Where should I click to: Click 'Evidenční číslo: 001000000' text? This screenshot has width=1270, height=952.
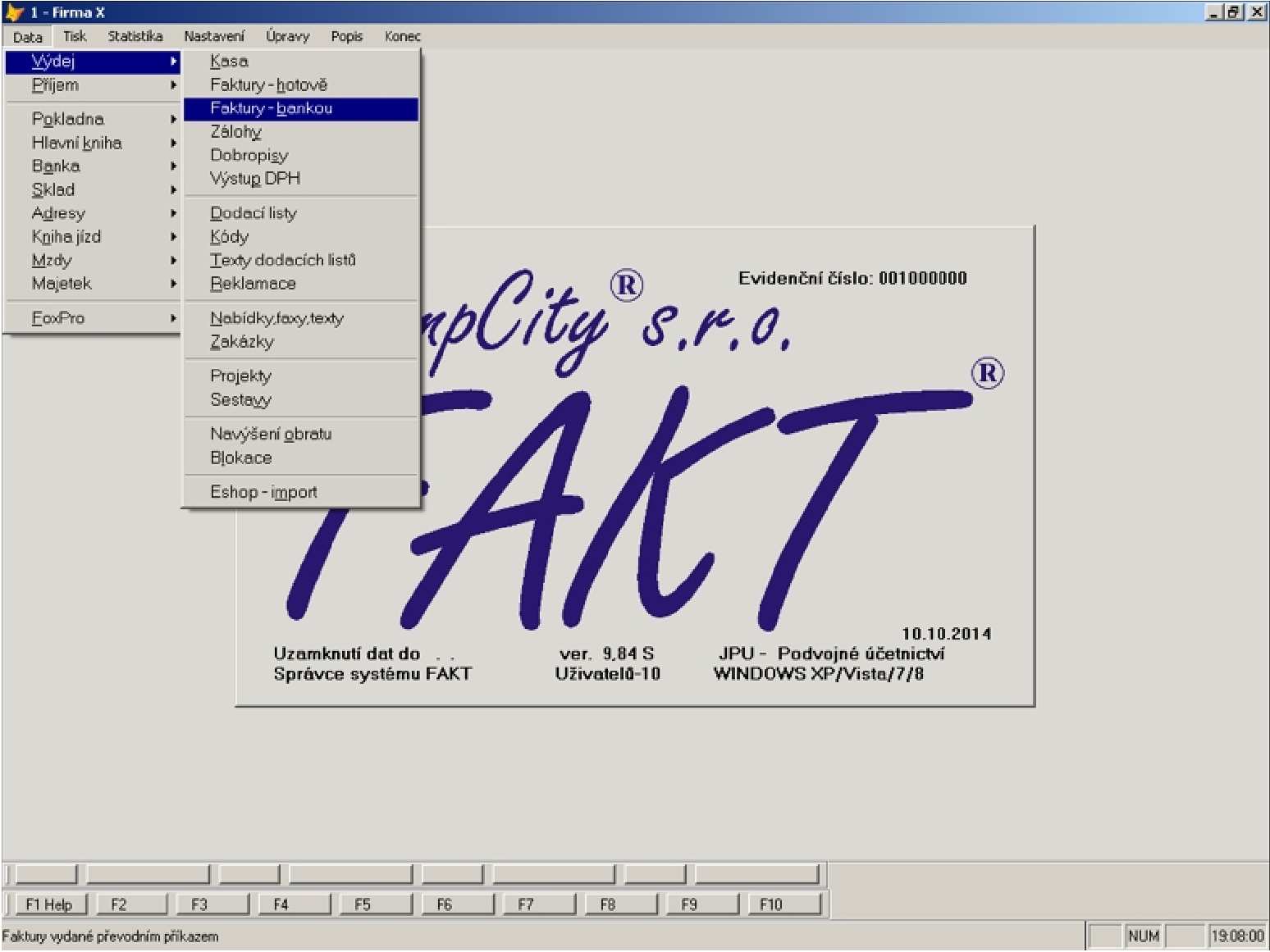852,279
